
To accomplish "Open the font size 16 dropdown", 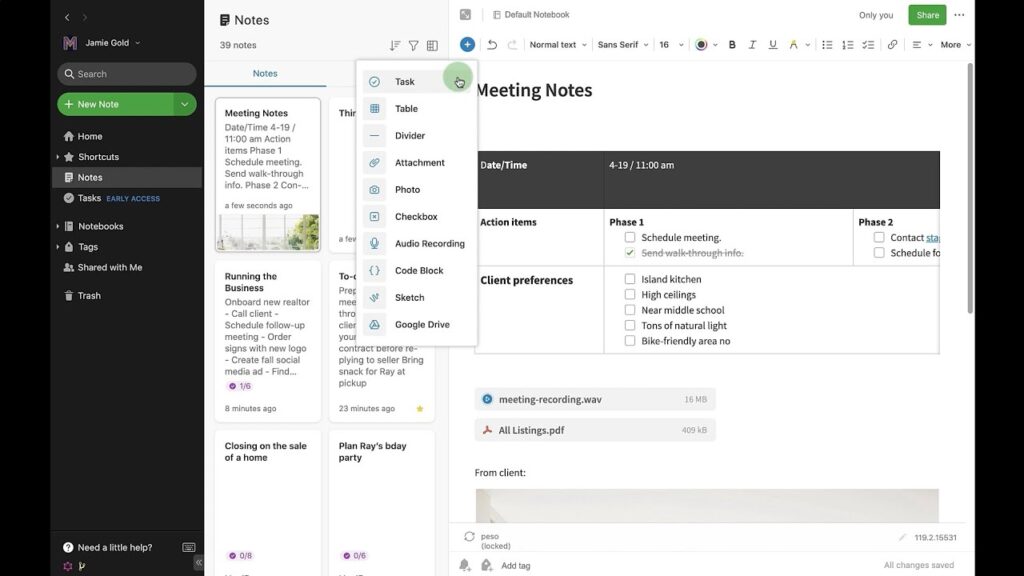I will point(671,45).
